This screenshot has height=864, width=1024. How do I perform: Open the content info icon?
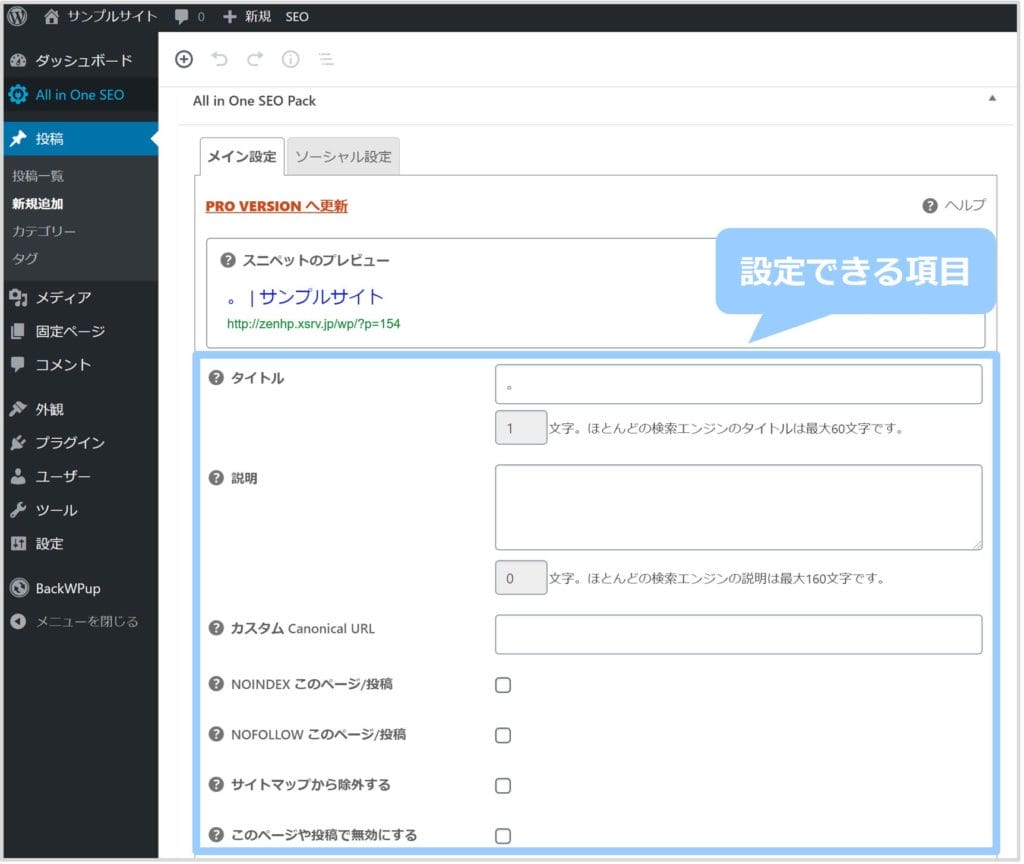pos(291,59)
